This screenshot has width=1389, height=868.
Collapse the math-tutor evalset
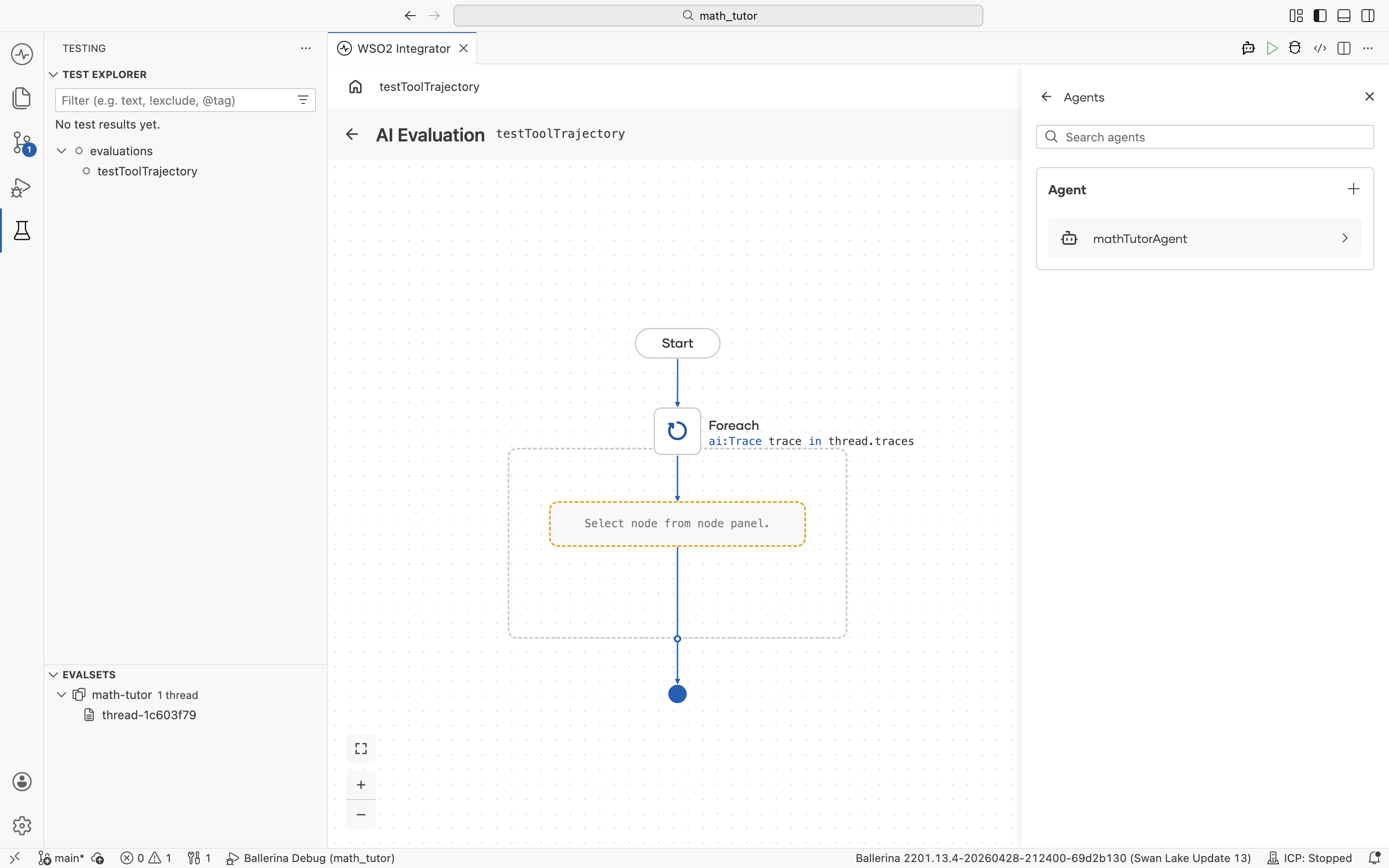[62, 694]
